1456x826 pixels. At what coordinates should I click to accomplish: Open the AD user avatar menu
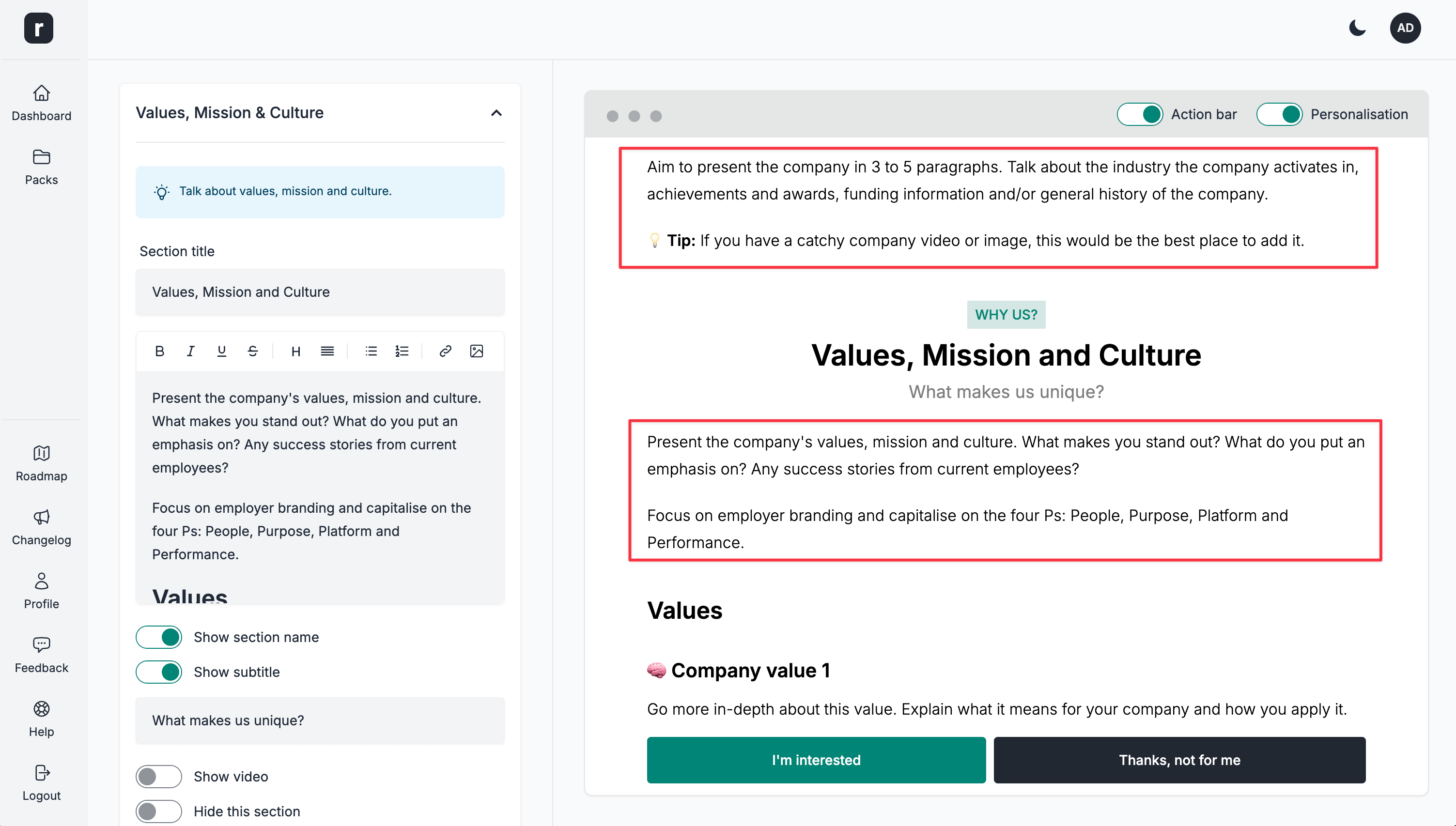pyautogui.click(x=1405, y=28)
